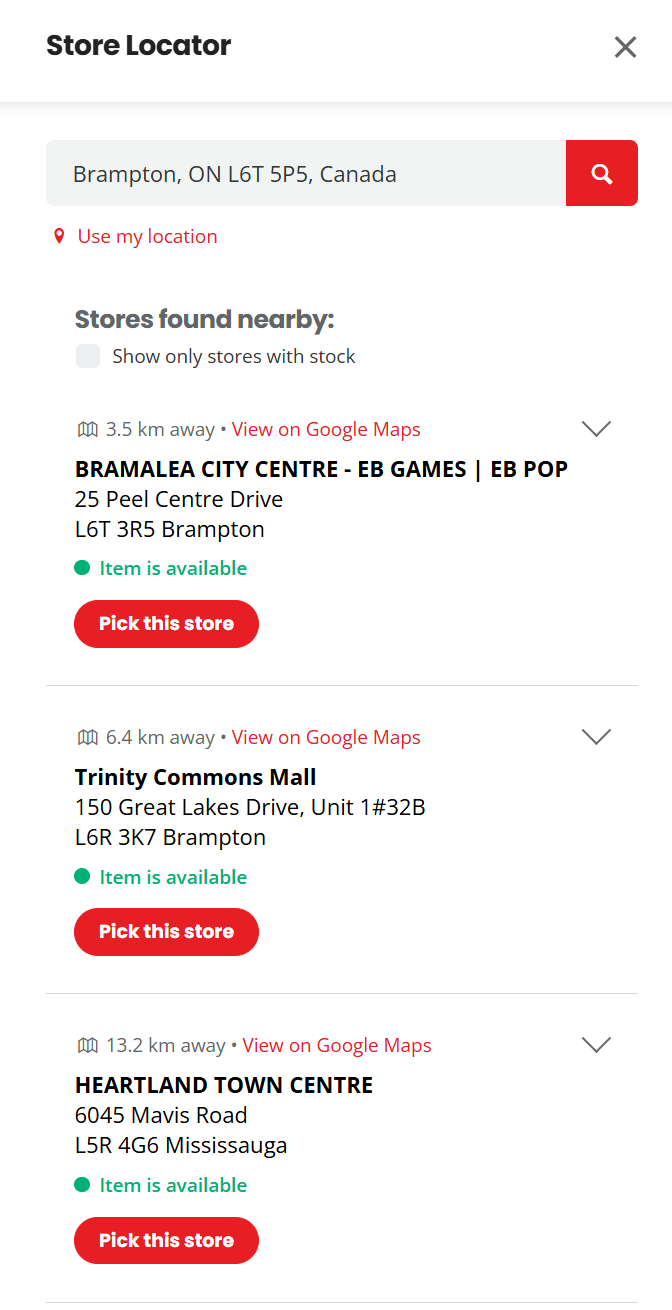Viewport: 672px width, 1310px height.
Task: Pick the Trinity Commons Mall store
Action: pyautogui.click(x=166, y=931)
